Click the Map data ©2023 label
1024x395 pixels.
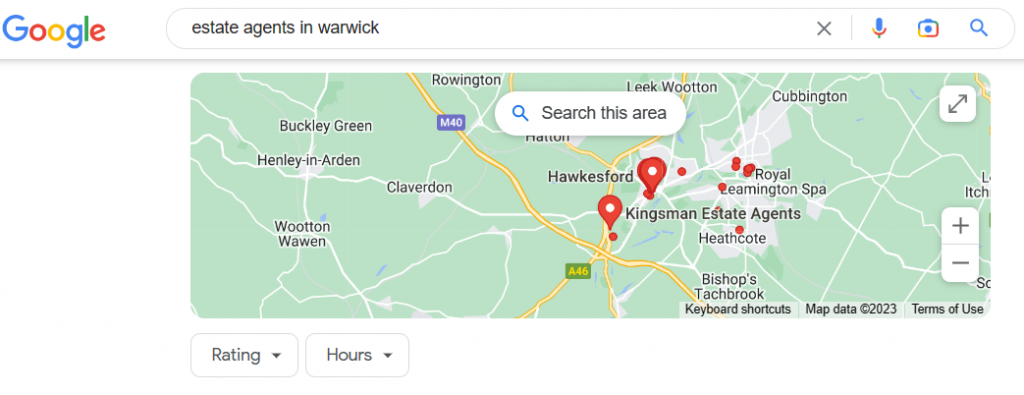(851, 309)
